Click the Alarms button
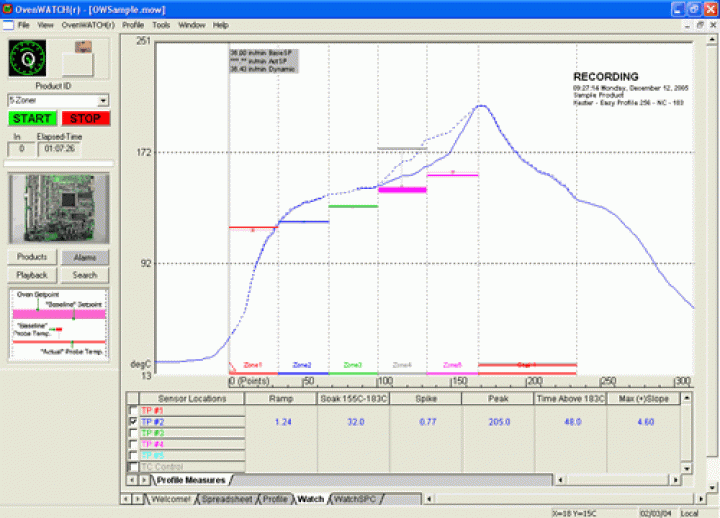The image size is (720, 518). [x=85, y=257]
